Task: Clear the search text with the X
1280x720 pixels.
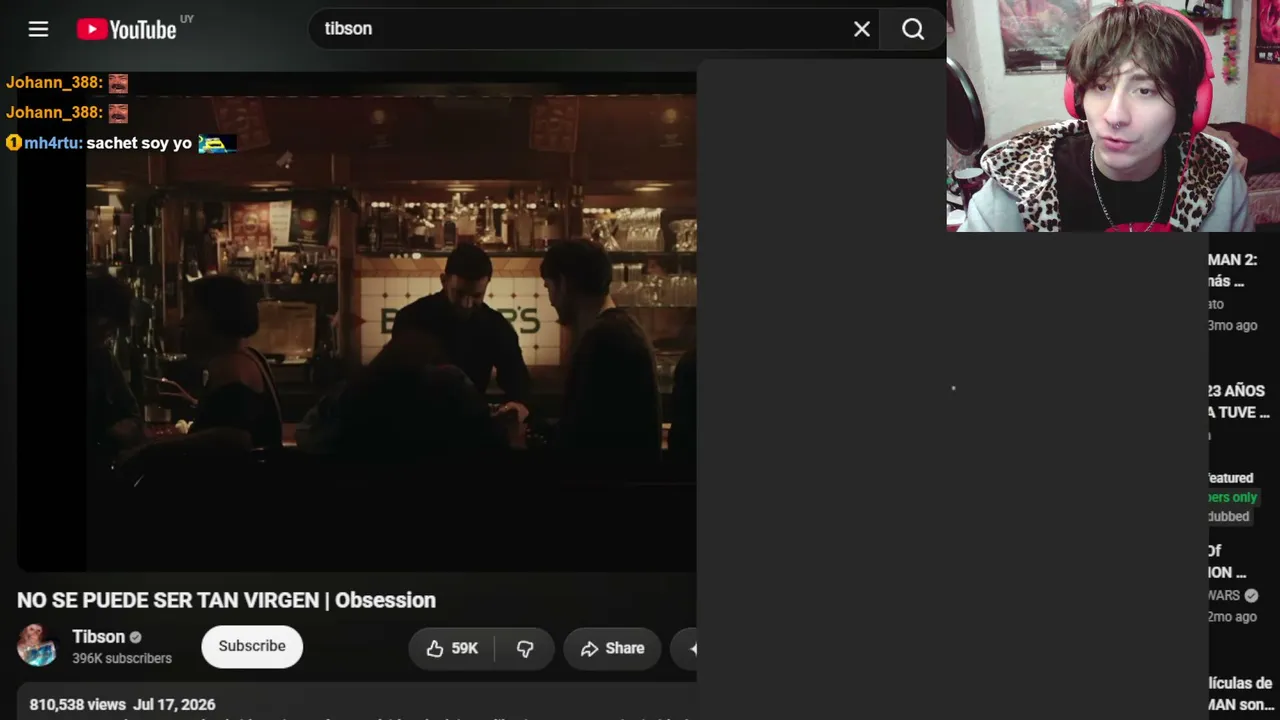Action: [x=862, y=29]
